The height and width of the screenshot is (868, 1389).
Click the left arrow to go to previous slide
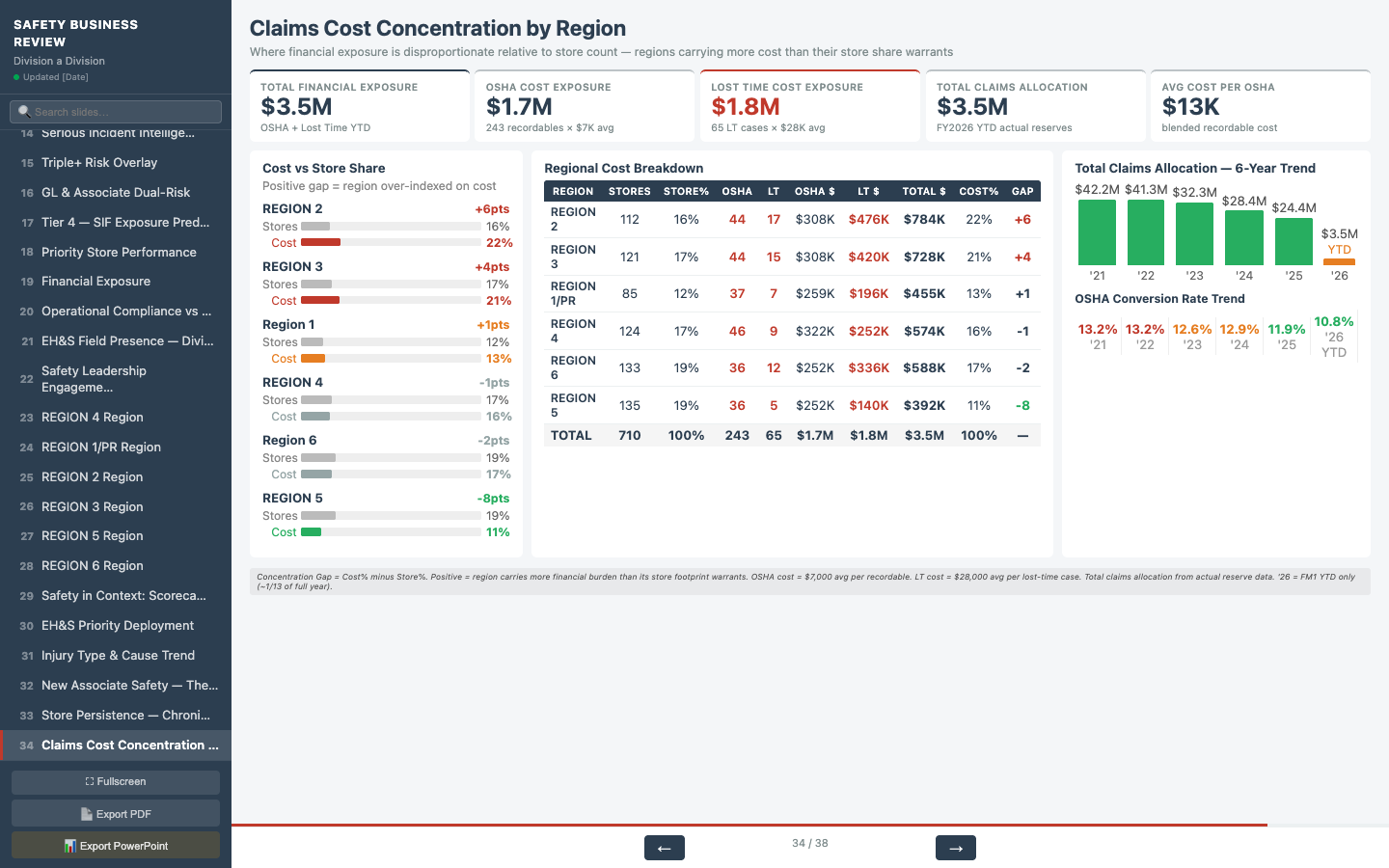point(665,848)
